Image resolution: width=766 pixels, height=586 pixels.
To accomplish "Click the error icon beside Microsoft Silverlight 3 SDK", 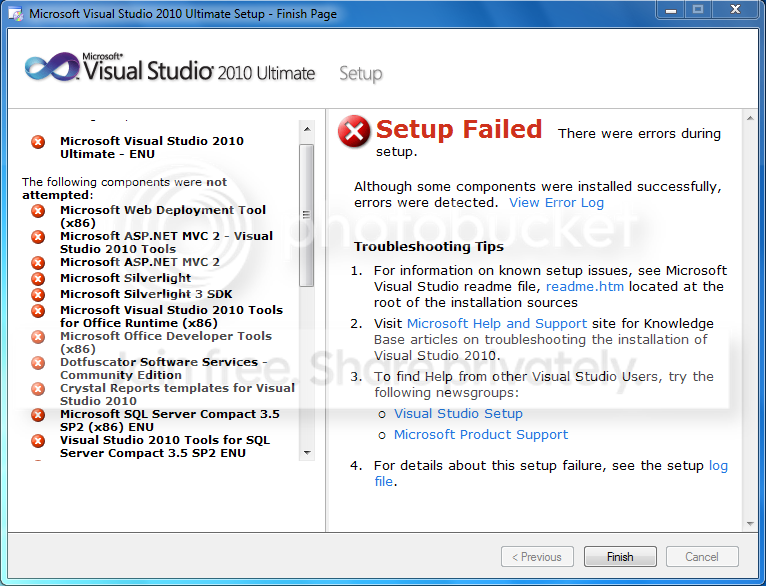I will pyautogui.click(x=38, y=294).
